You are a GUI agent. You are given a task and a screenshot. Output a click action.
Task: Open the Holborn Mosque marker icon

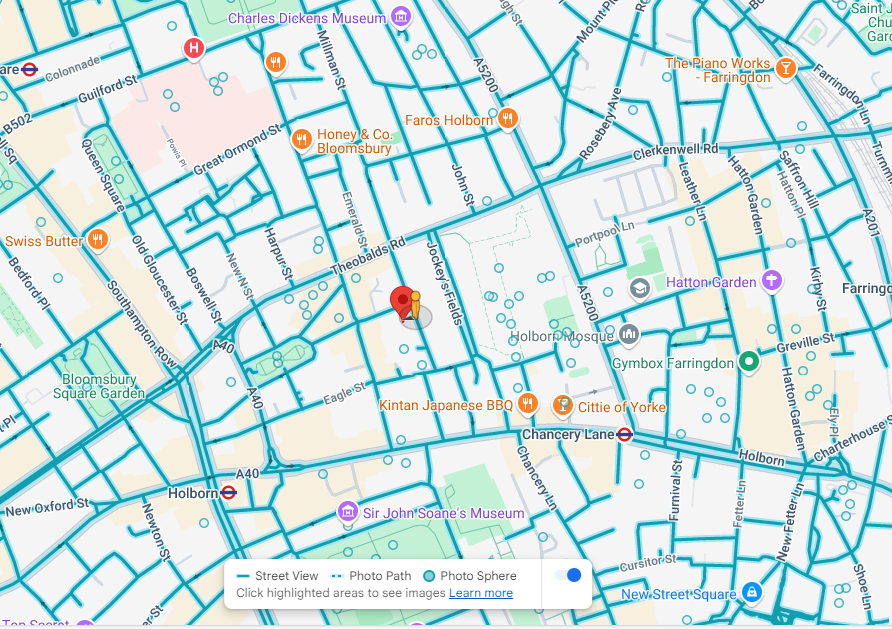(629, 334)
